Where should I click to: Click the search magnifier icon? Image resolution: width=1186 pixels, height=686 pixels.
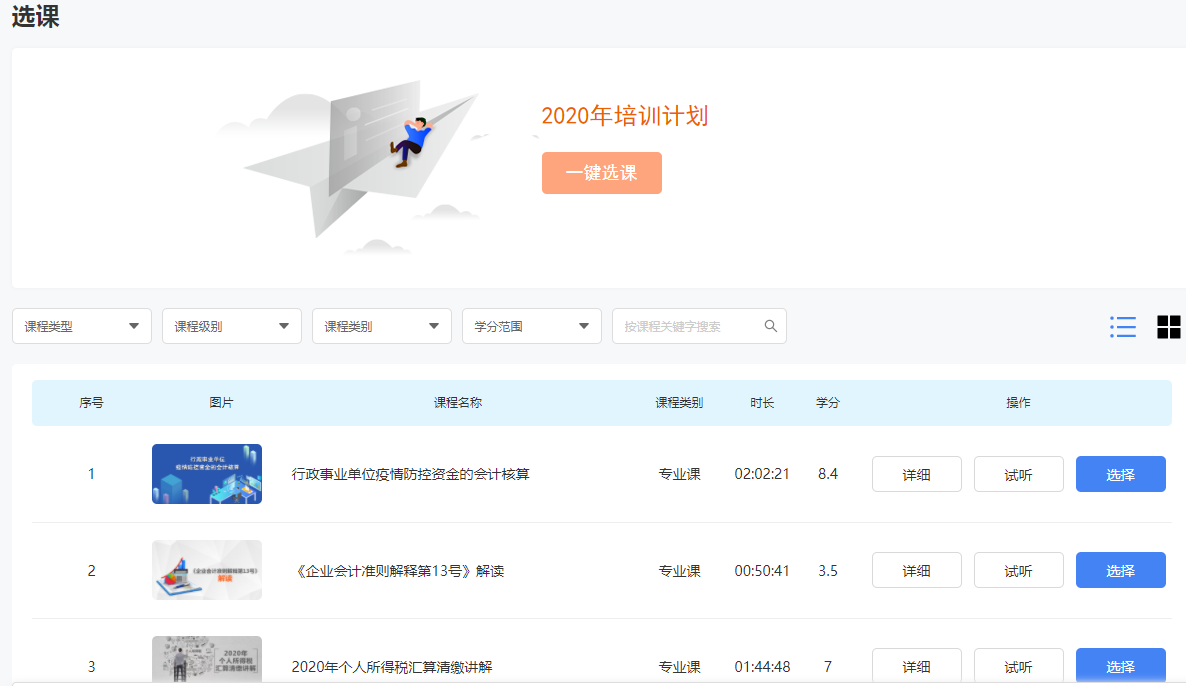coord(770,326)
